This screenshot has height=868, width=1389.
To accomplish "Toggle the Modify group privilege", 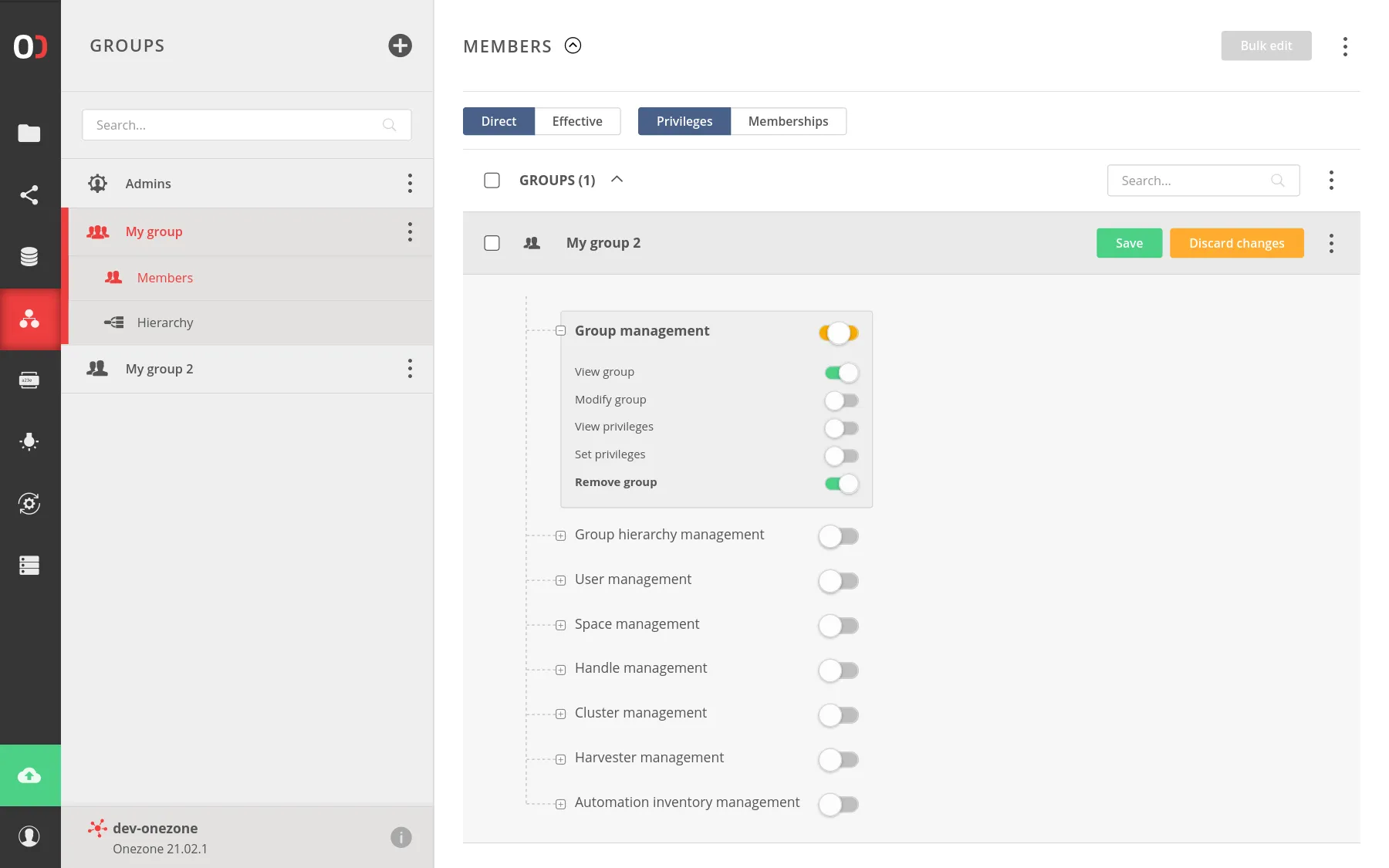I will 841,400.
